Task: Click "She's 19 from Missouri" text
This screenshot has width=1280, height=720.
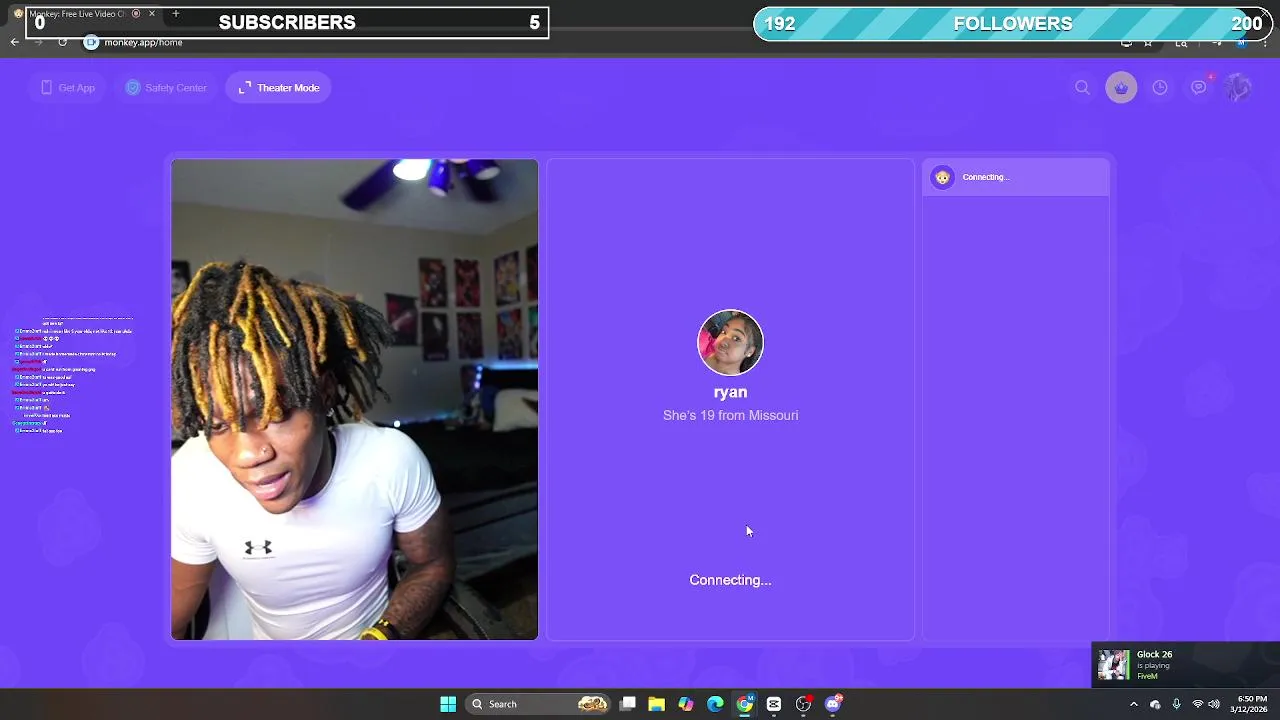Action: pos(730,415)
